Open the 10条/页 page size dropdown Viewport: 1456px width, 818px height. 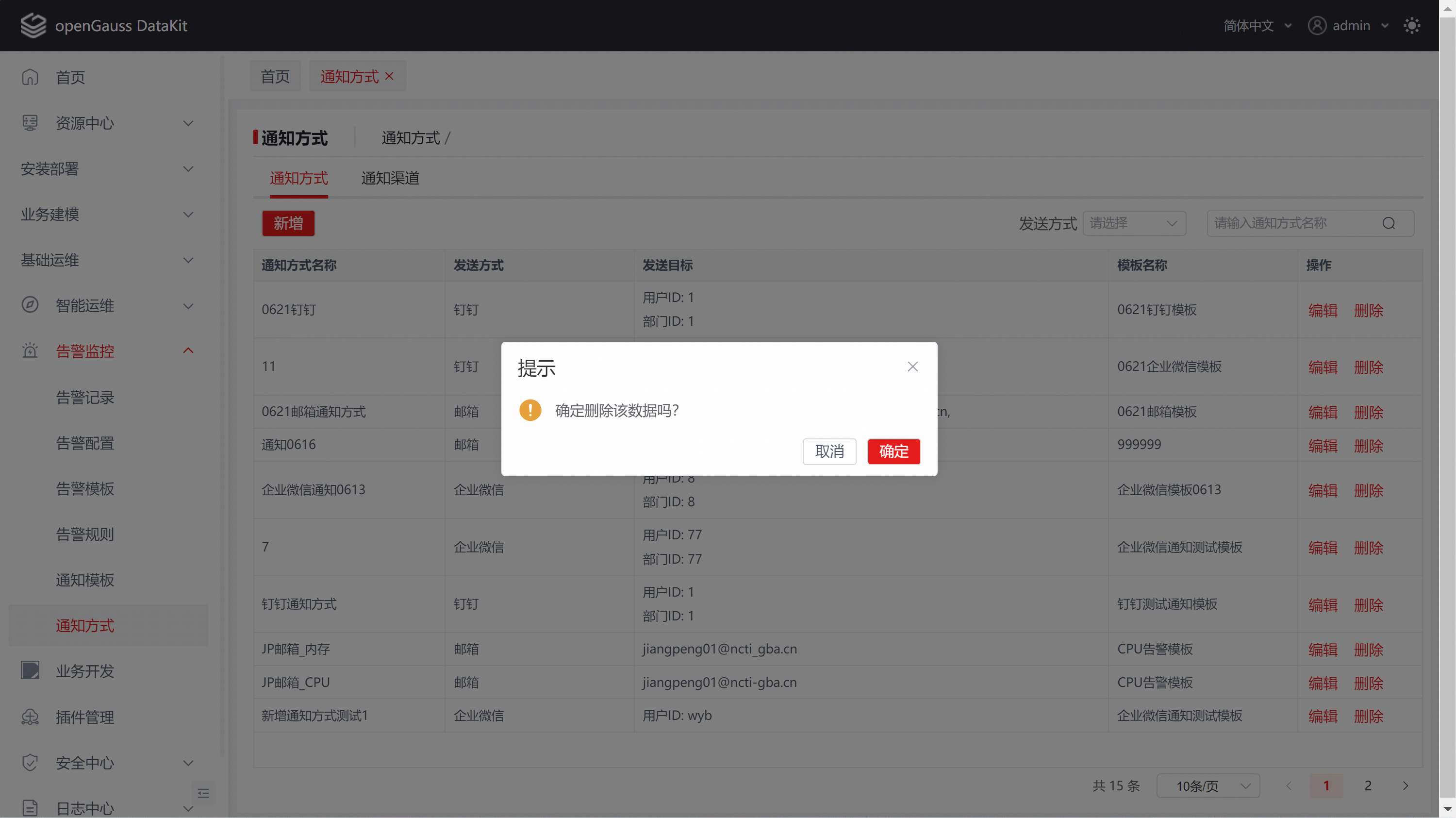1208,786
